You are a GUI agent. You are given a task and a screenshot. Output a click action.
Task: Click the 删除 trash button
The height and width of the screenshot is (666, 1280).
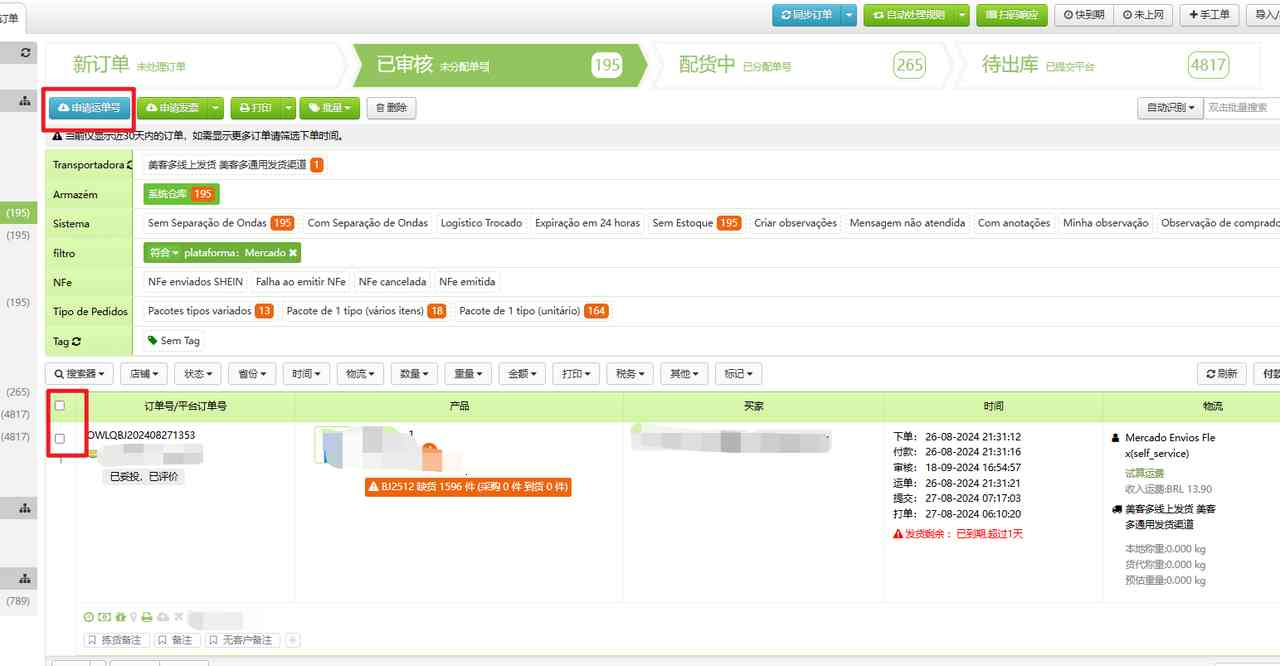391,108
